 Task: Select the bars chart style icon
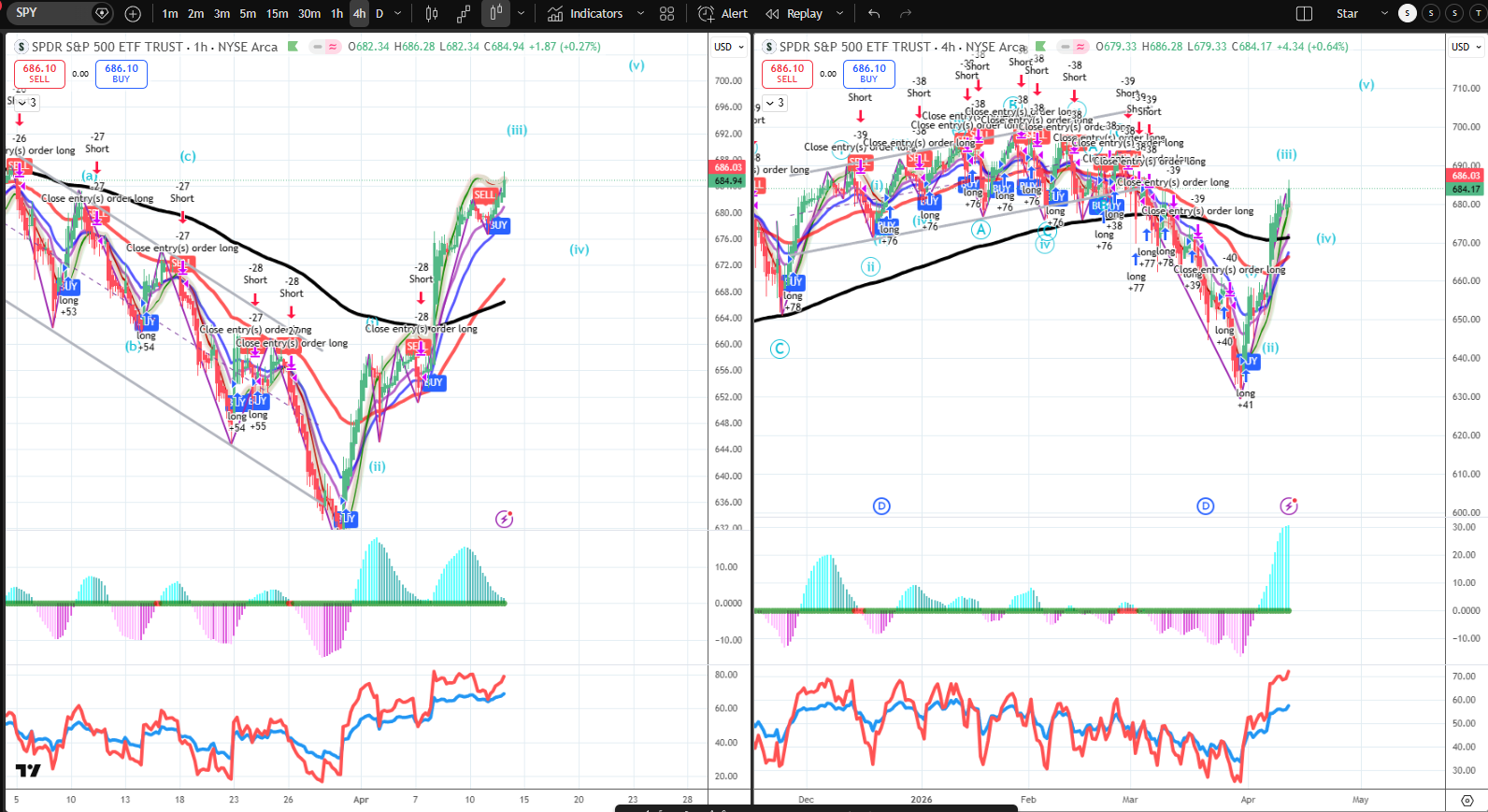[x=432, y=14]
